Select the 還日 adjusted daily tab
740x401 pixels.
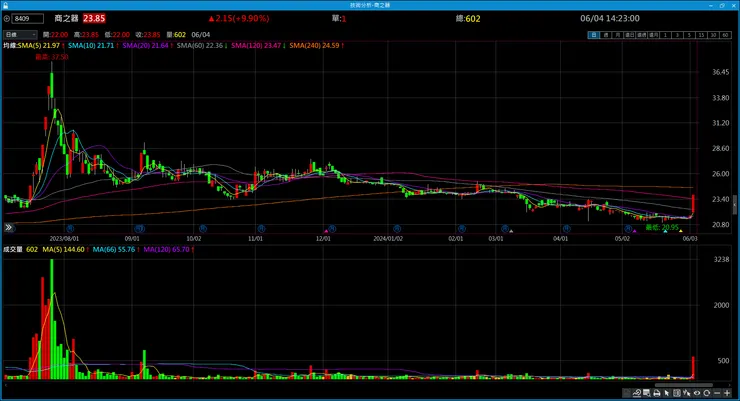[630, 35]
